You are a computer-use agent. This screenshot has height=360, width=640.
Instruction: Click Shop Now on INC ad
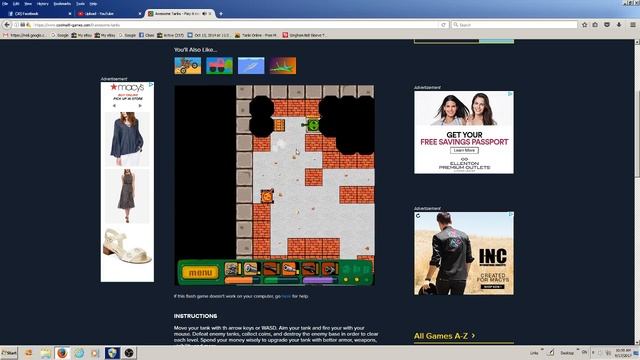pos(492,287)
